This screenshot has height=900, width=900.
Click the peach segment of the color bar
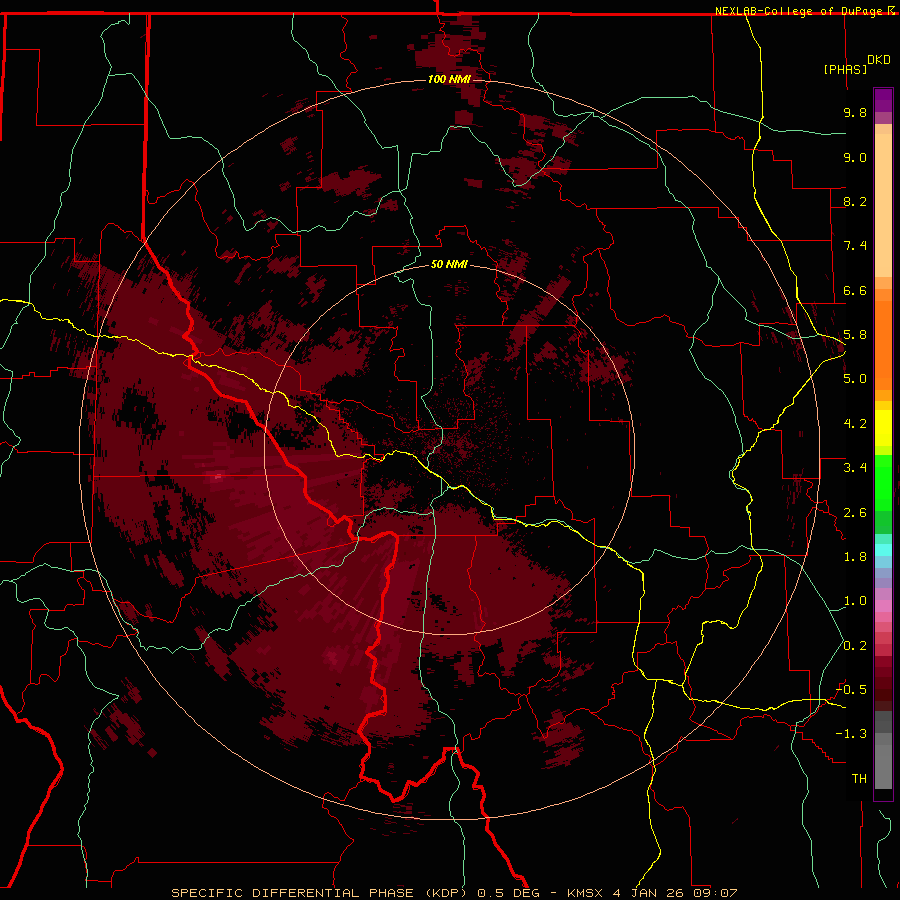[883, 205]
